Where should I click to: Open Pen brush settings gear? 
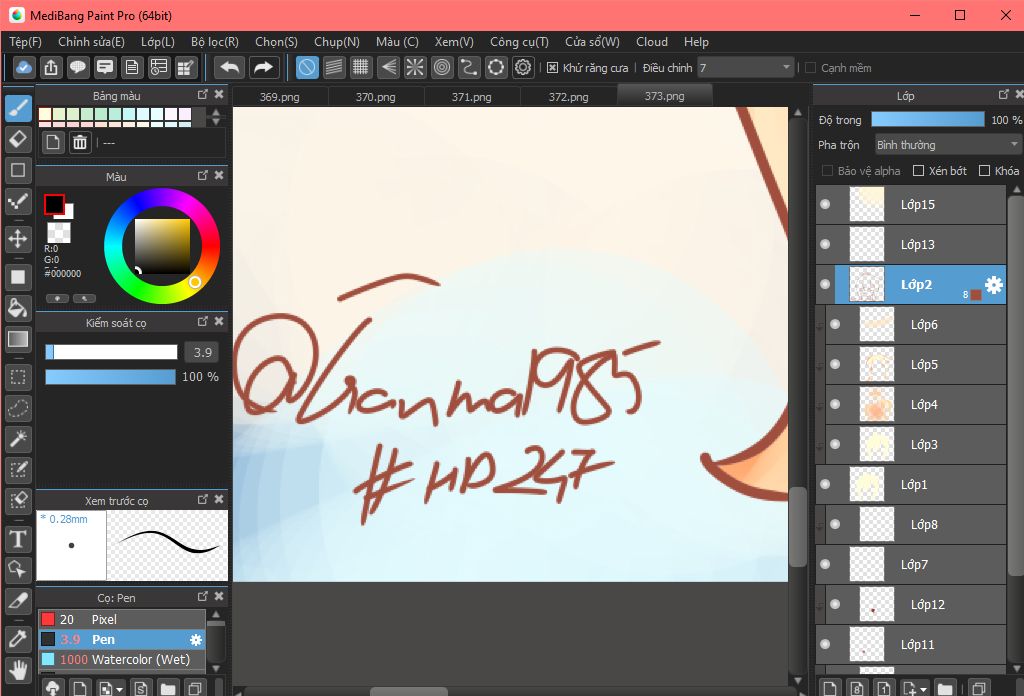click(x=195, y=640)
